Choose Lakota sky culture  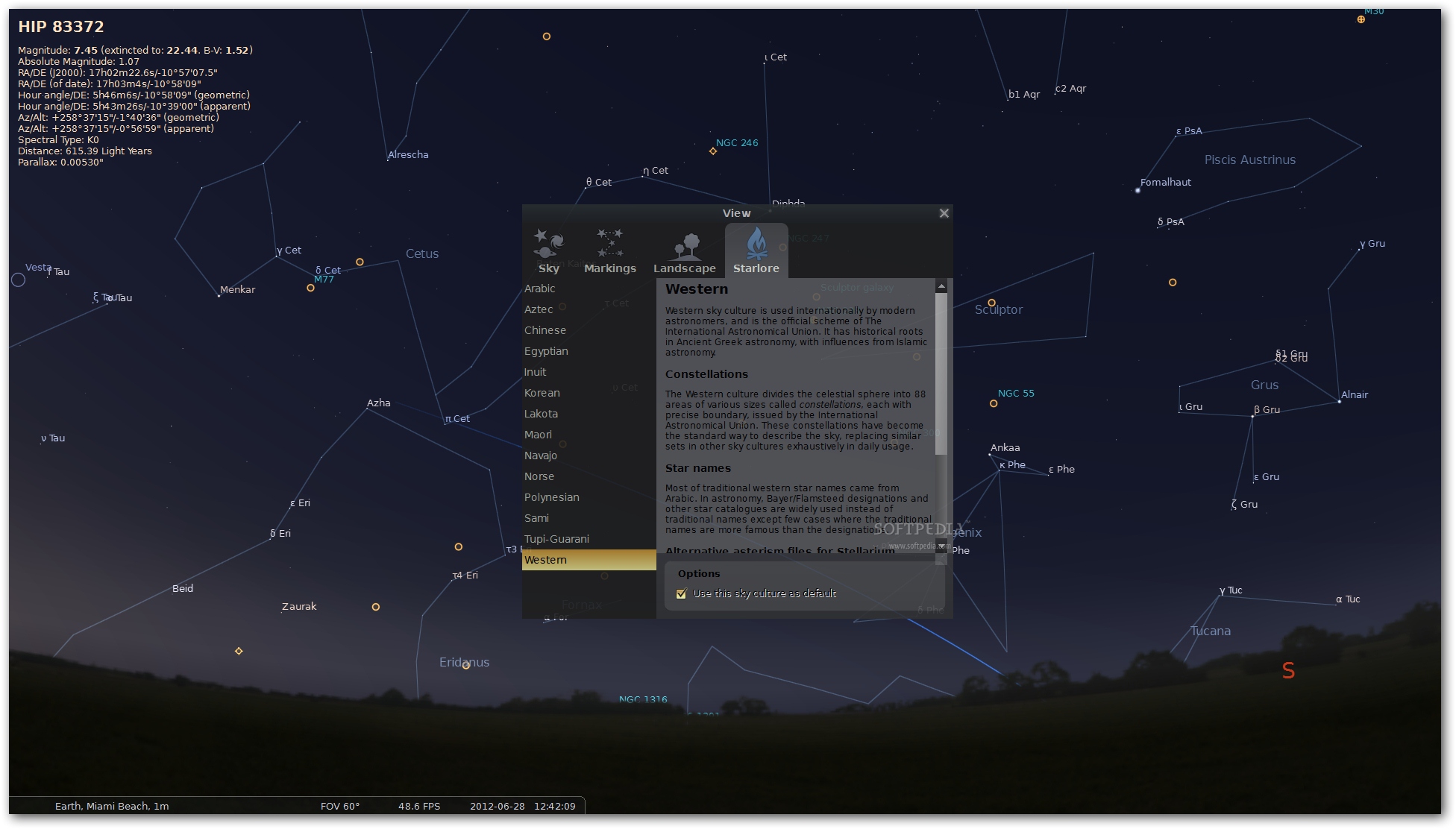click(x=589, y=414)
